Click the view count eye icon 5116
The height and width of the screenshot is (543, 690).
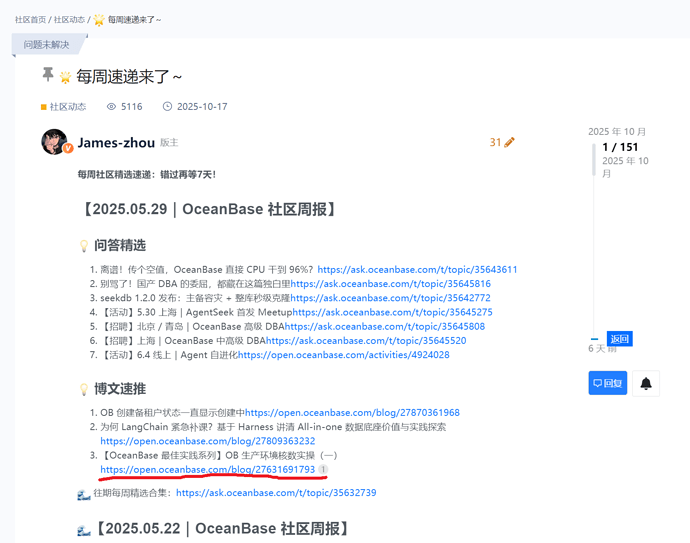click(111, 106)
